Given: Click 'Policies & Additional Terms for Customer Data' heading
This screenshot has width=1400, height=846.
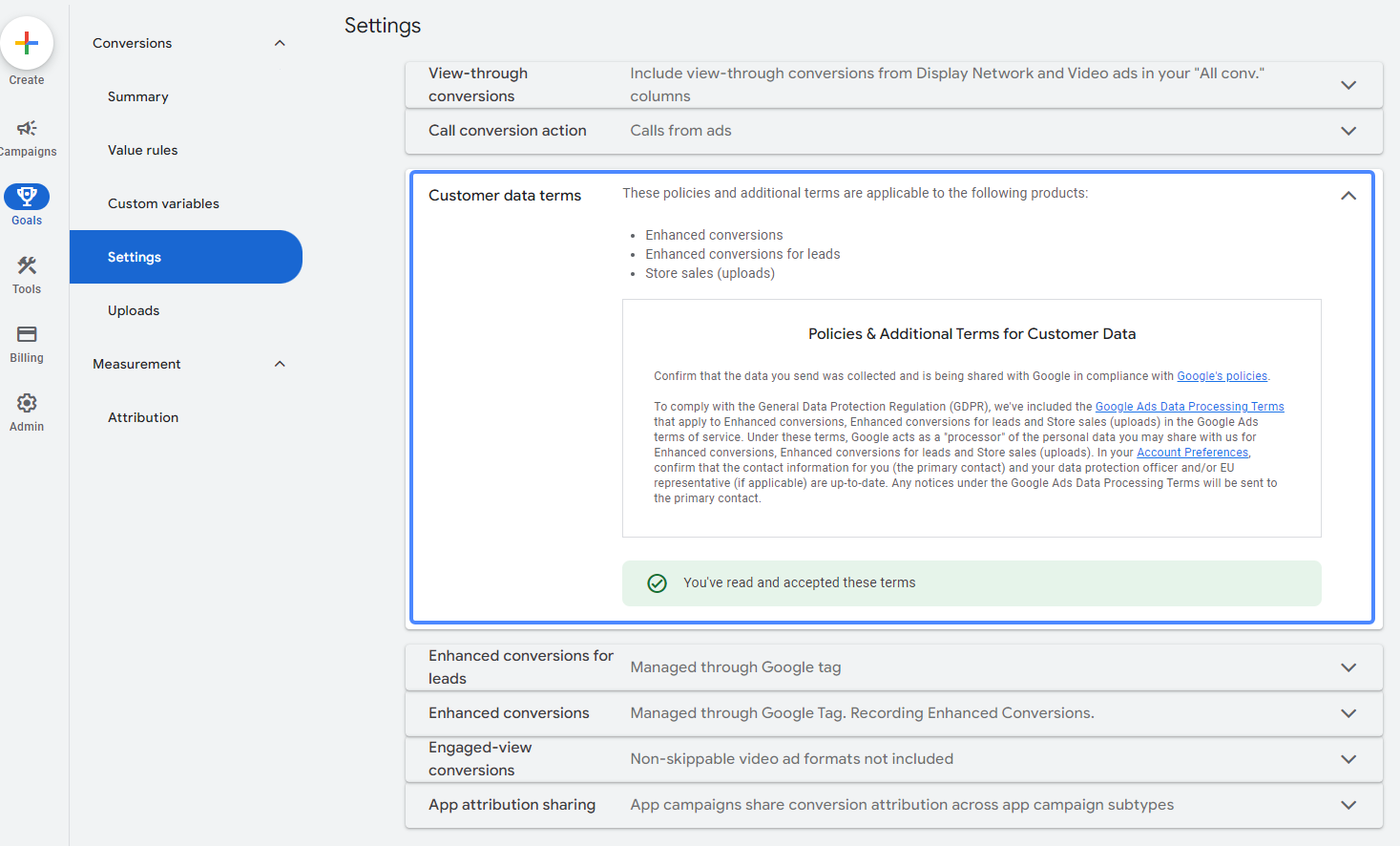Looking at the screenshot, I should (972, 334).
